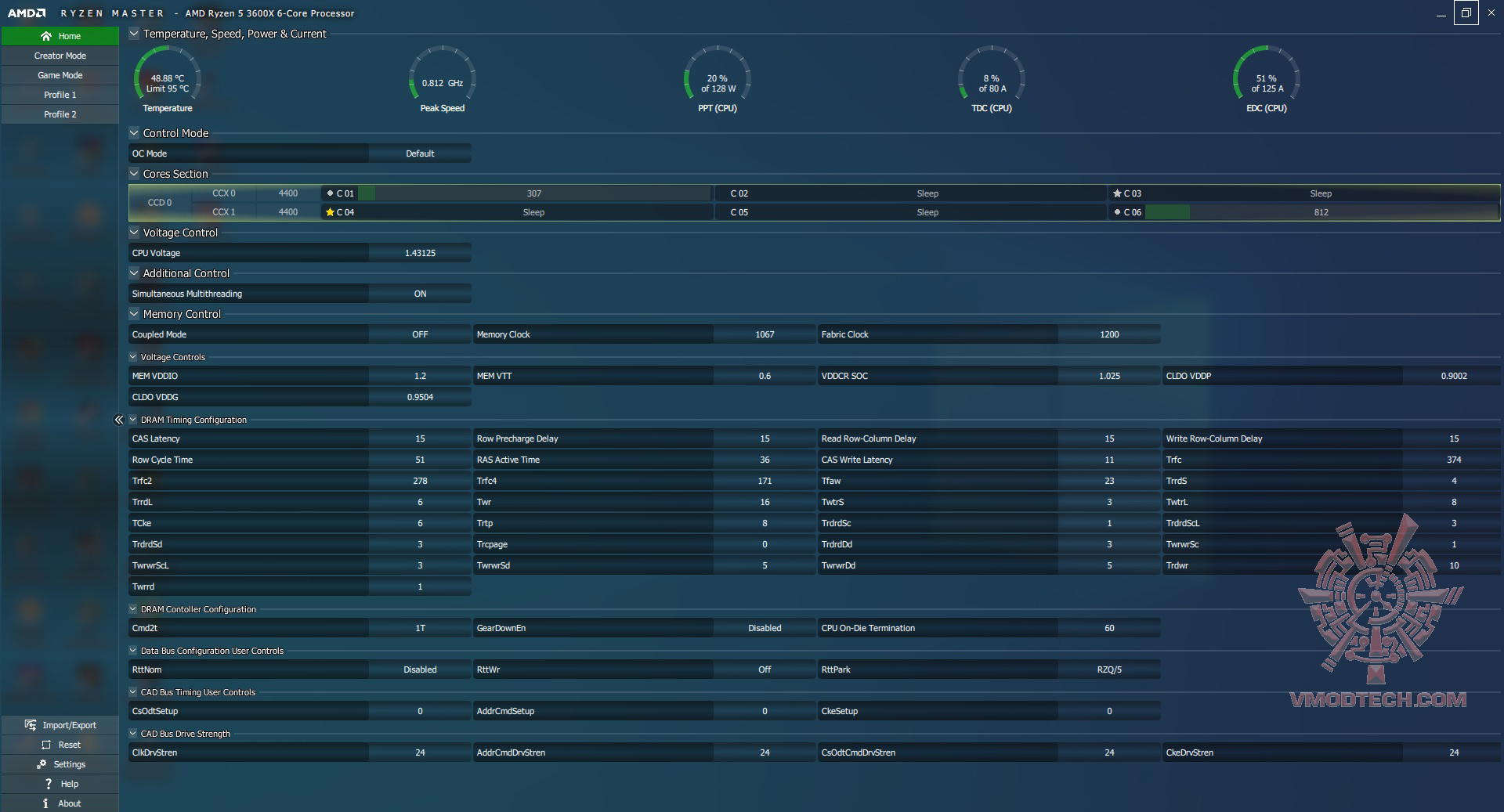Click RttNom Disabled value
The height and width of the screenshot is (812, 1504).
[x=420, y=669]
